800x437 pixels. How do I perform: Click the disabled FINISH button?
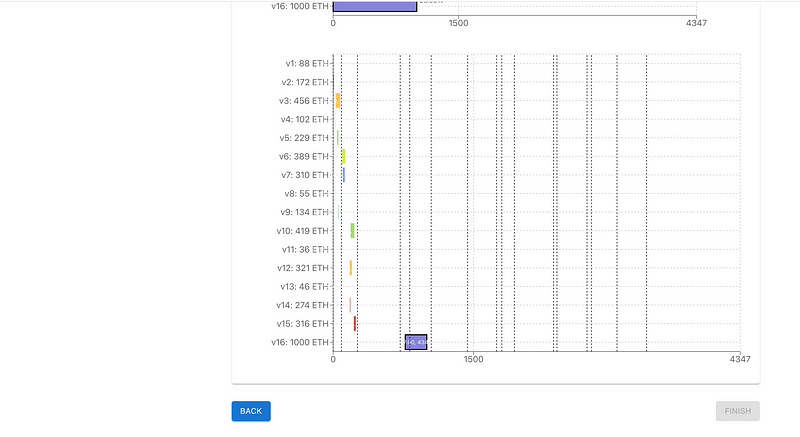(737, 411)
